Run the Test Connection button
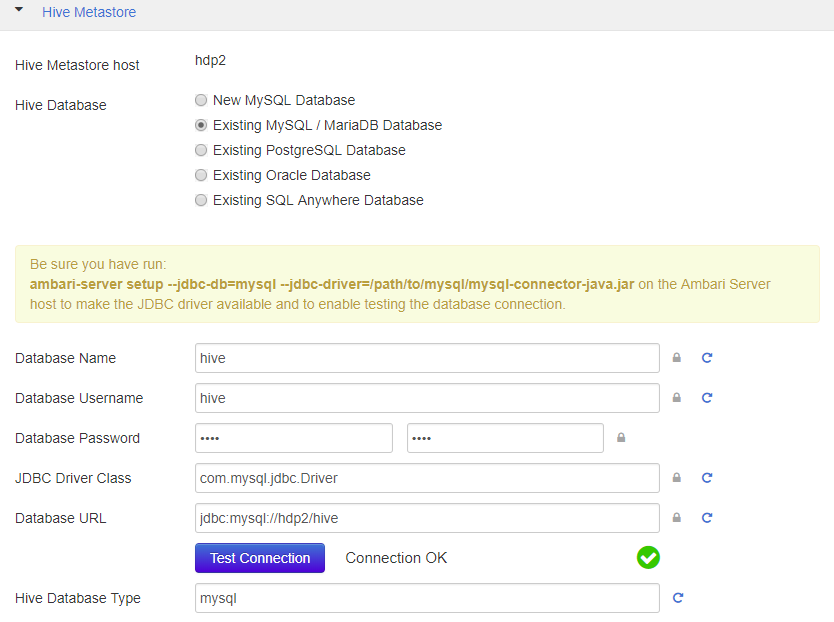This screenshot has height=622, width=834. (260, 558)
